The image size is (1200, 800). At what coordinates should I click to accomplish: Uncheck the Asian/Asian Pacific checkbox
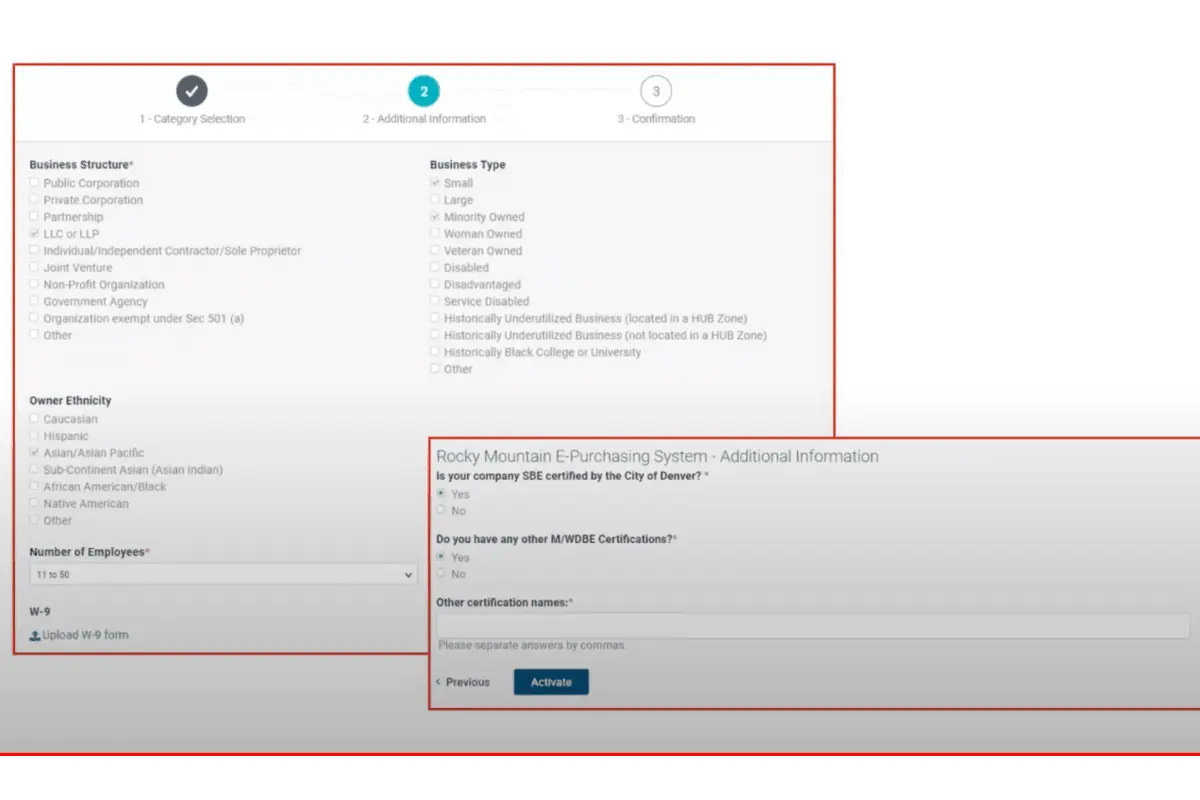35,453
